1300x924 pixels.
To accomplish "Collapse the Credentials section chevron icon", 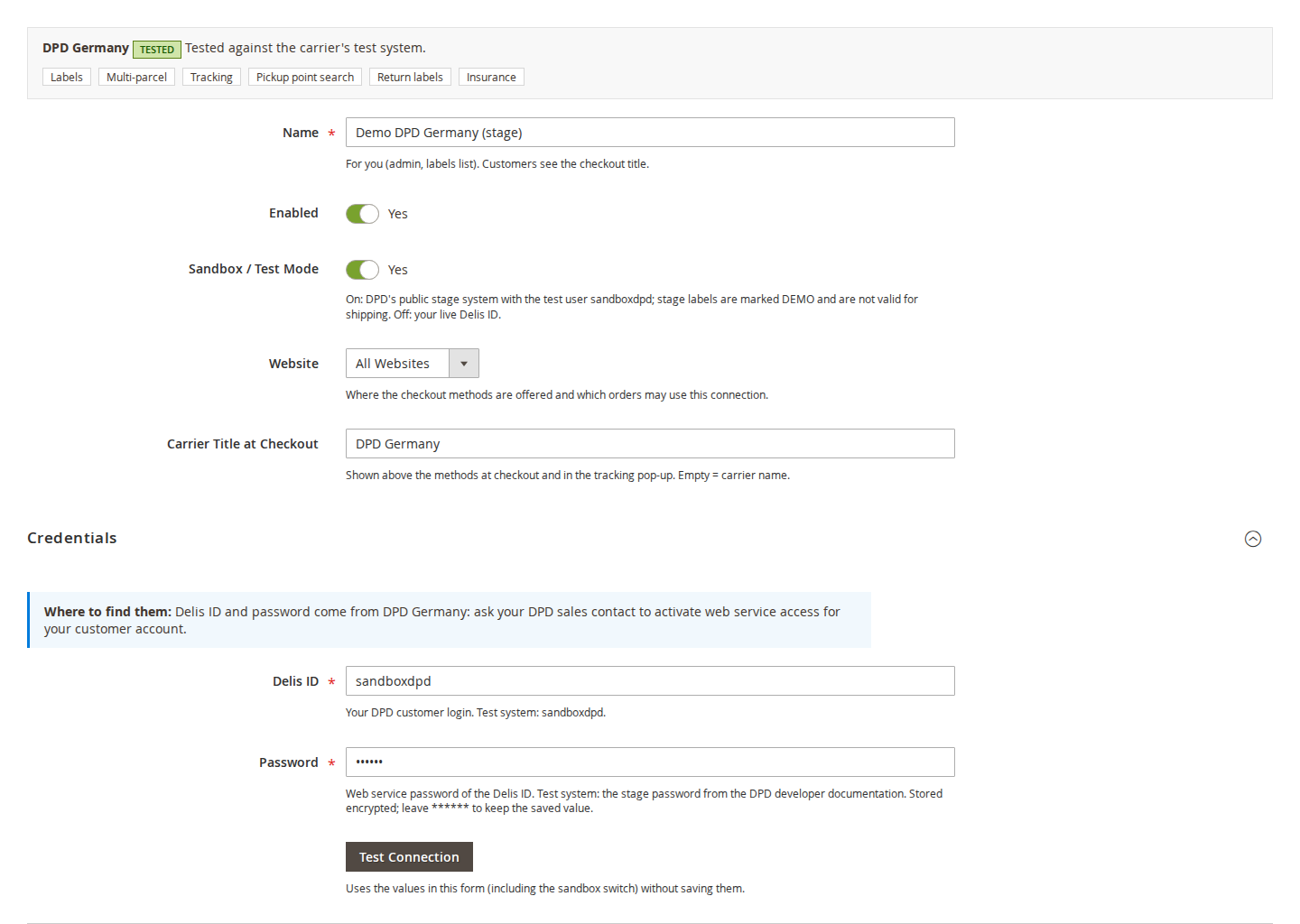I will (1252, 539).
